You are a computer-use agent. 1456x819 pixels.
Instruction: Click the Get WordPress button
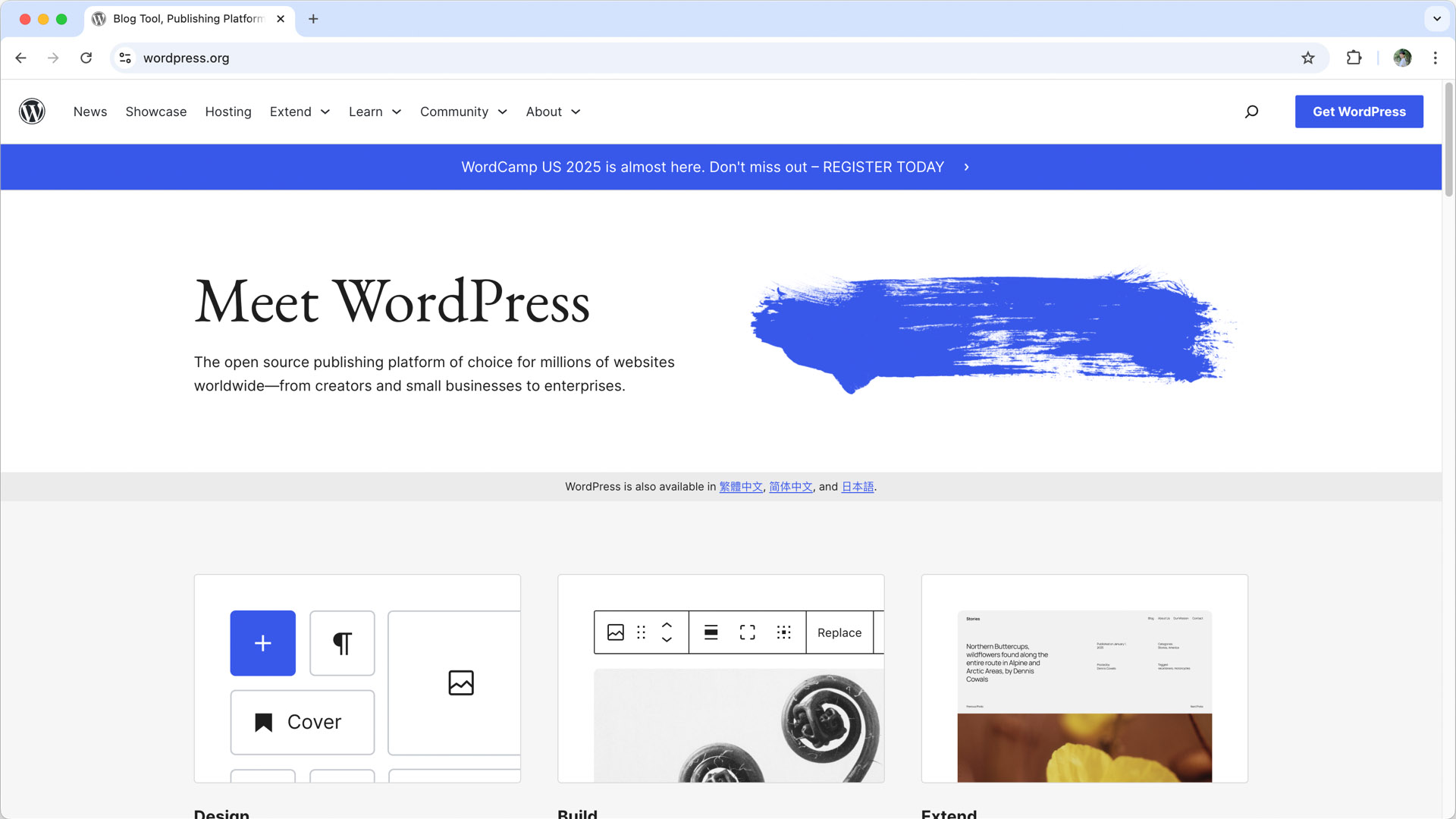1359,111
